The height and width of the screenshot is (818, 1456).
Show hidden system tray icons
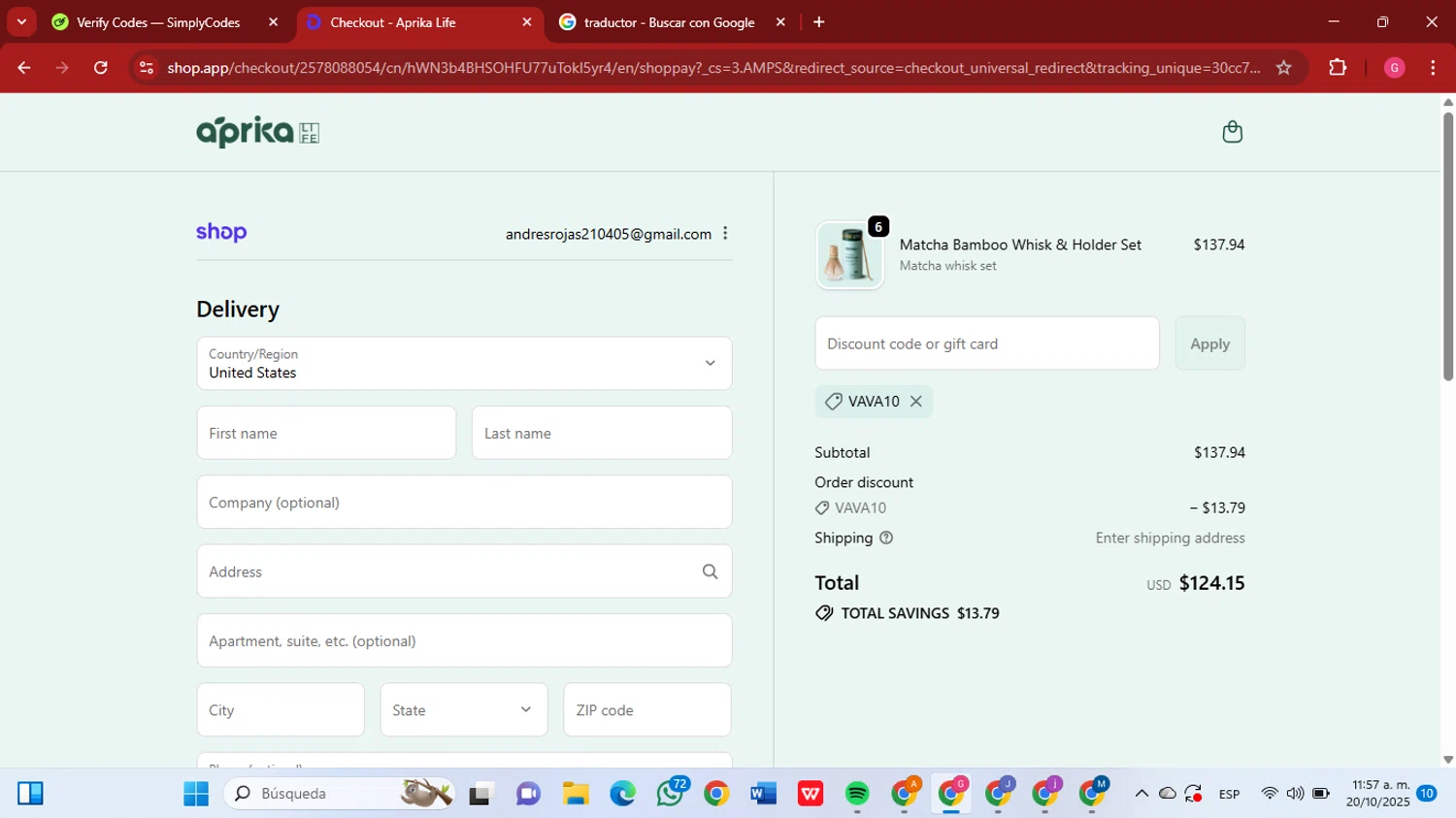coord(1142,794)
